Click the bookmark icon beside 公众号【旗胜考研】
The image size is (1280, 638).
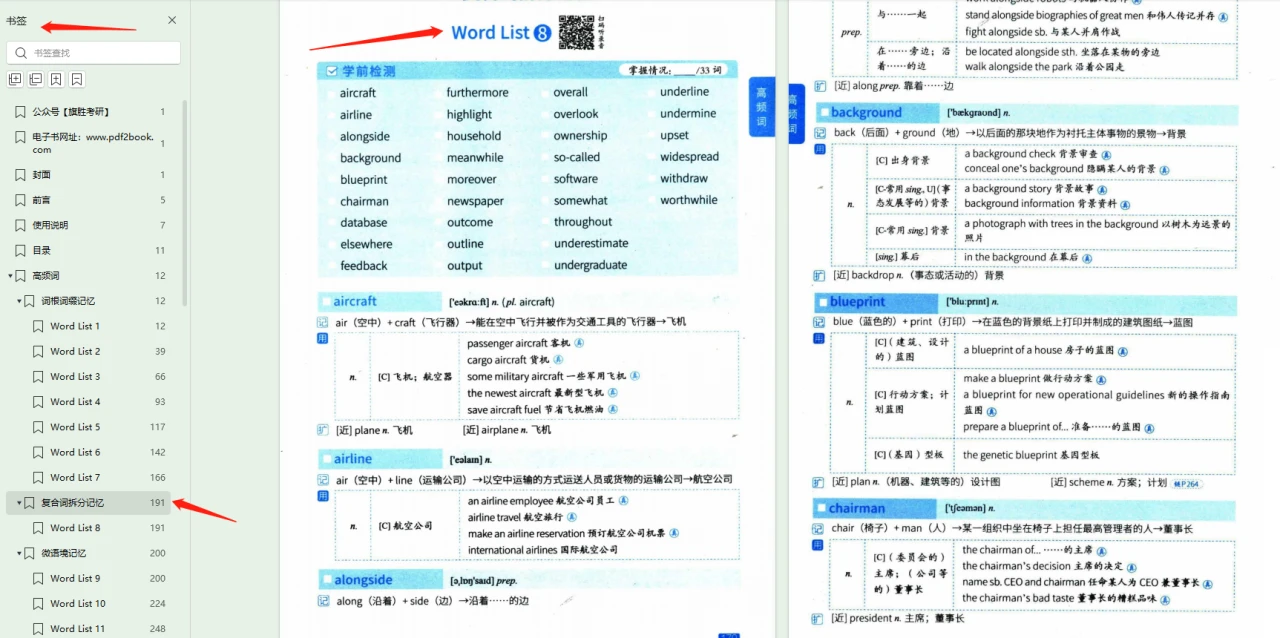pos(21,112)
